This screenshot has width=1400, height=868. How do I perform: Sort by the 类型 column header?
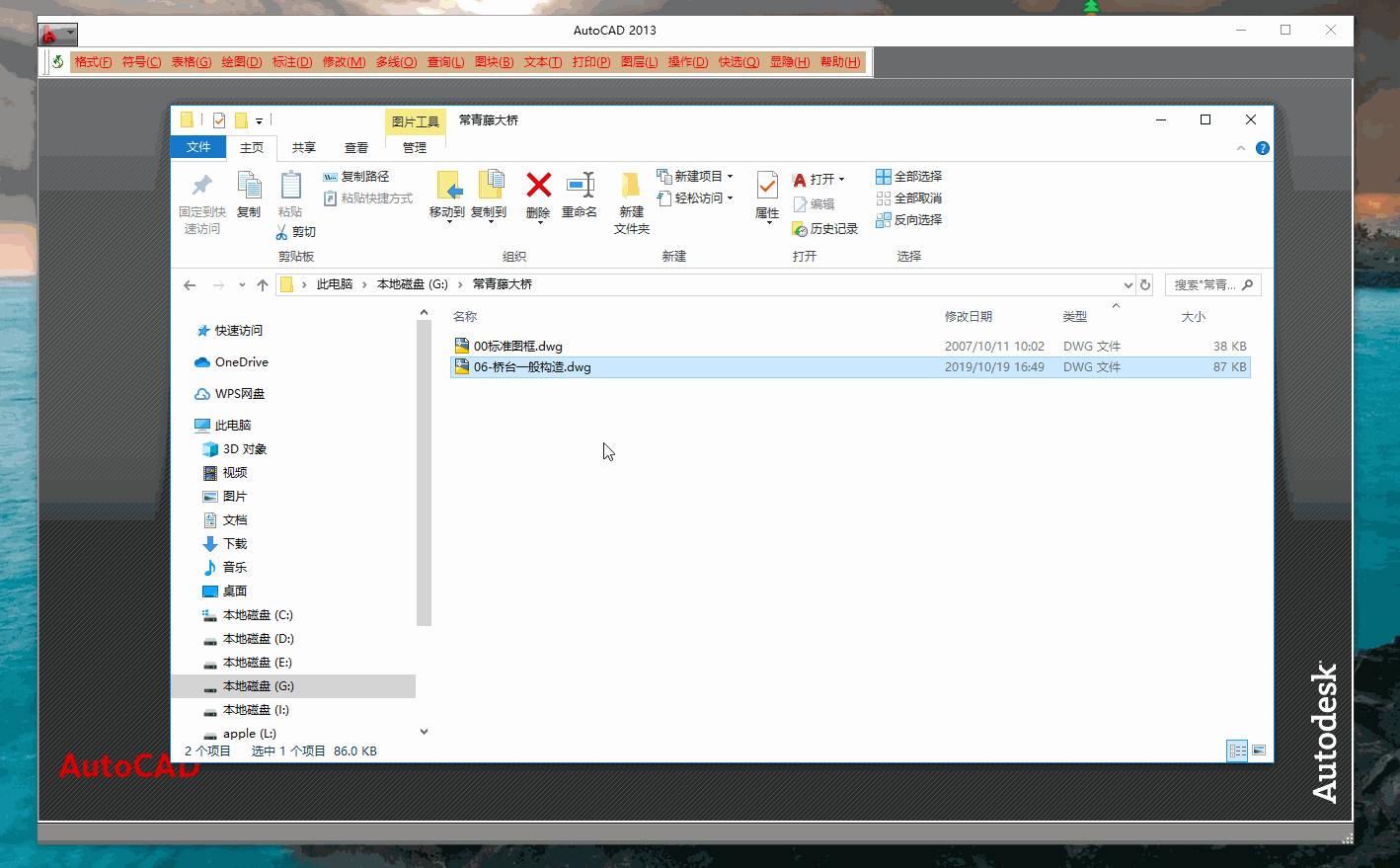click(1075, 317)
